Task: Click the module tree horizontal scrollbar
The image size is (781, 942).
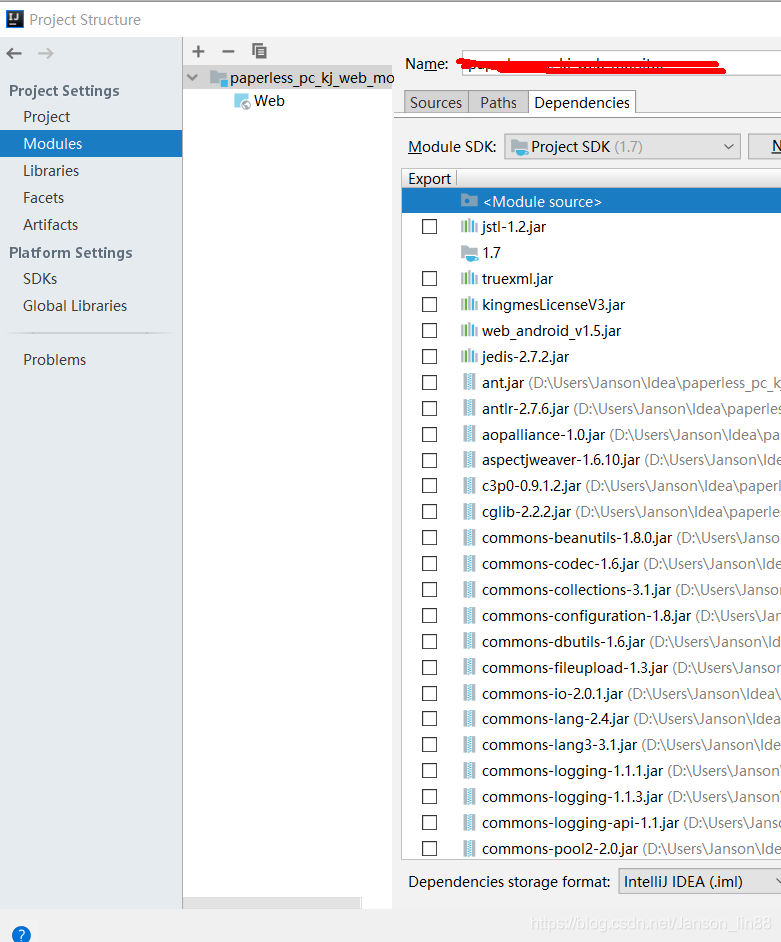Action: point(272,903)
